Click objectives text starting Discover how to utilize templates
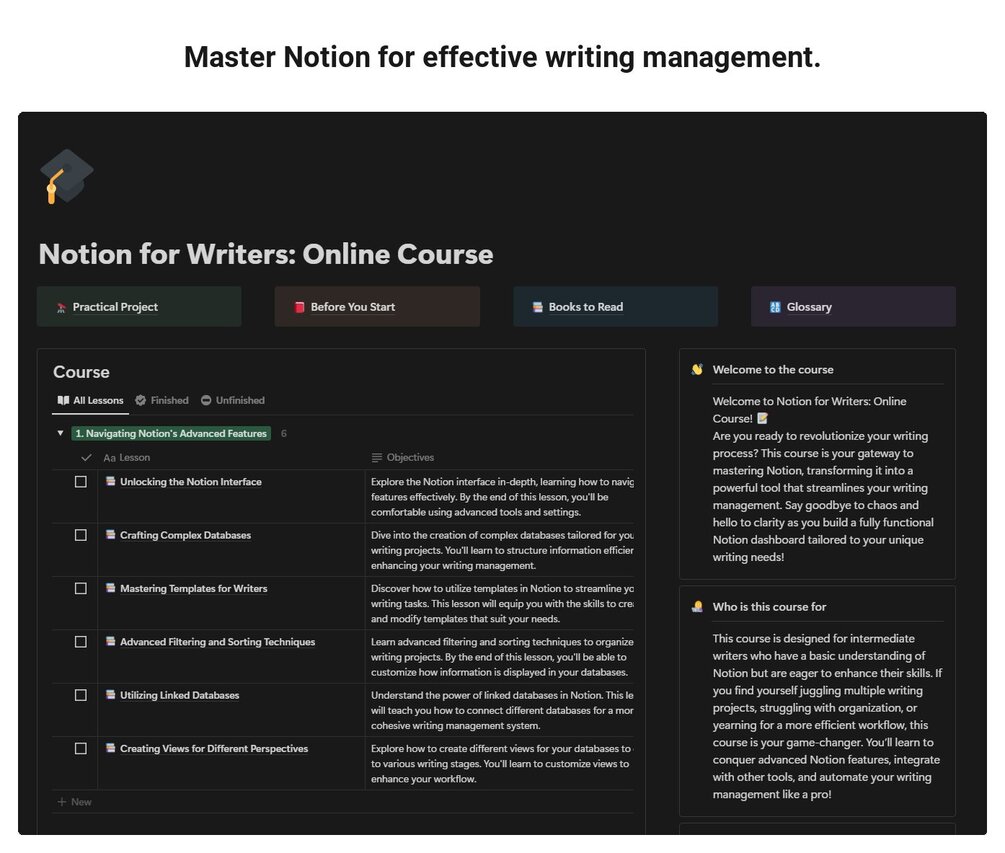Screen dimensions: 1005x853 (502, 603)
